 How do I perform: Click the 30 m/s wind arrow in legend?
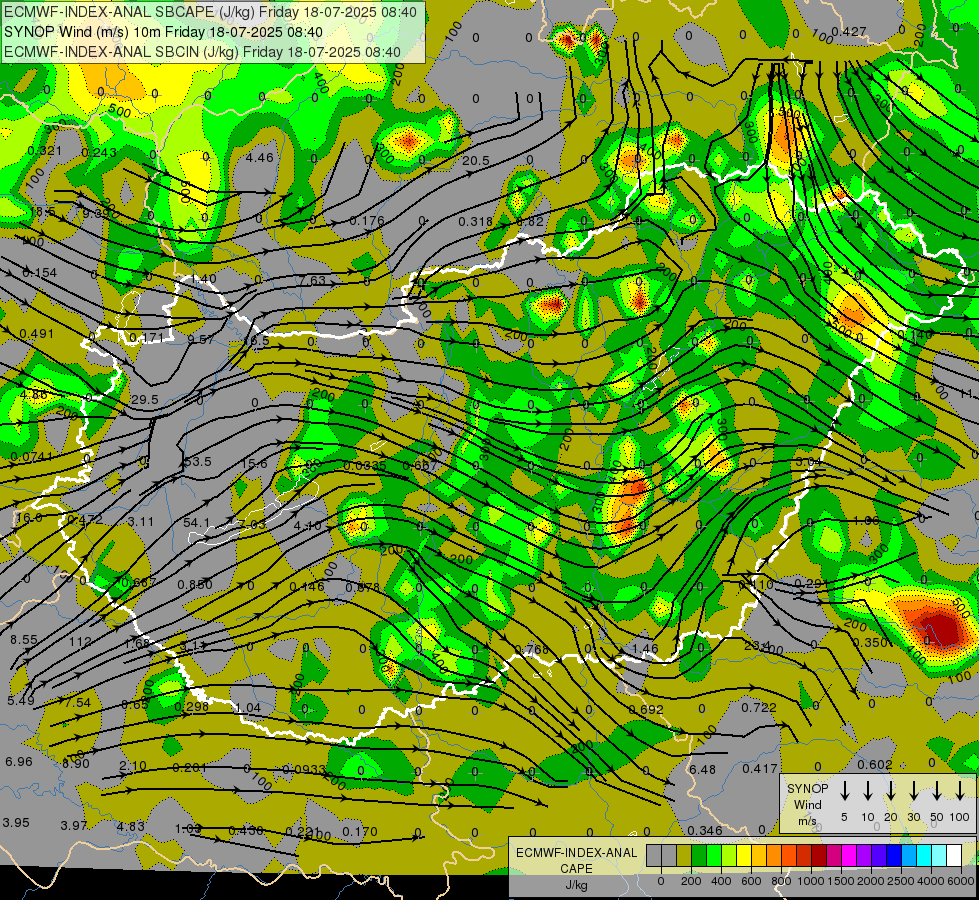[913, 790]
